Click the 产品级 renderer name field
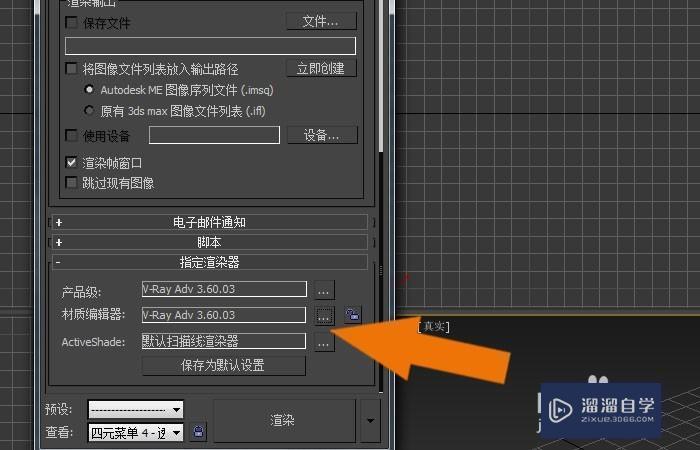Image resolution: width=700 pixels, height=450 pixels. pyautogui.click(x=224, y=289)
